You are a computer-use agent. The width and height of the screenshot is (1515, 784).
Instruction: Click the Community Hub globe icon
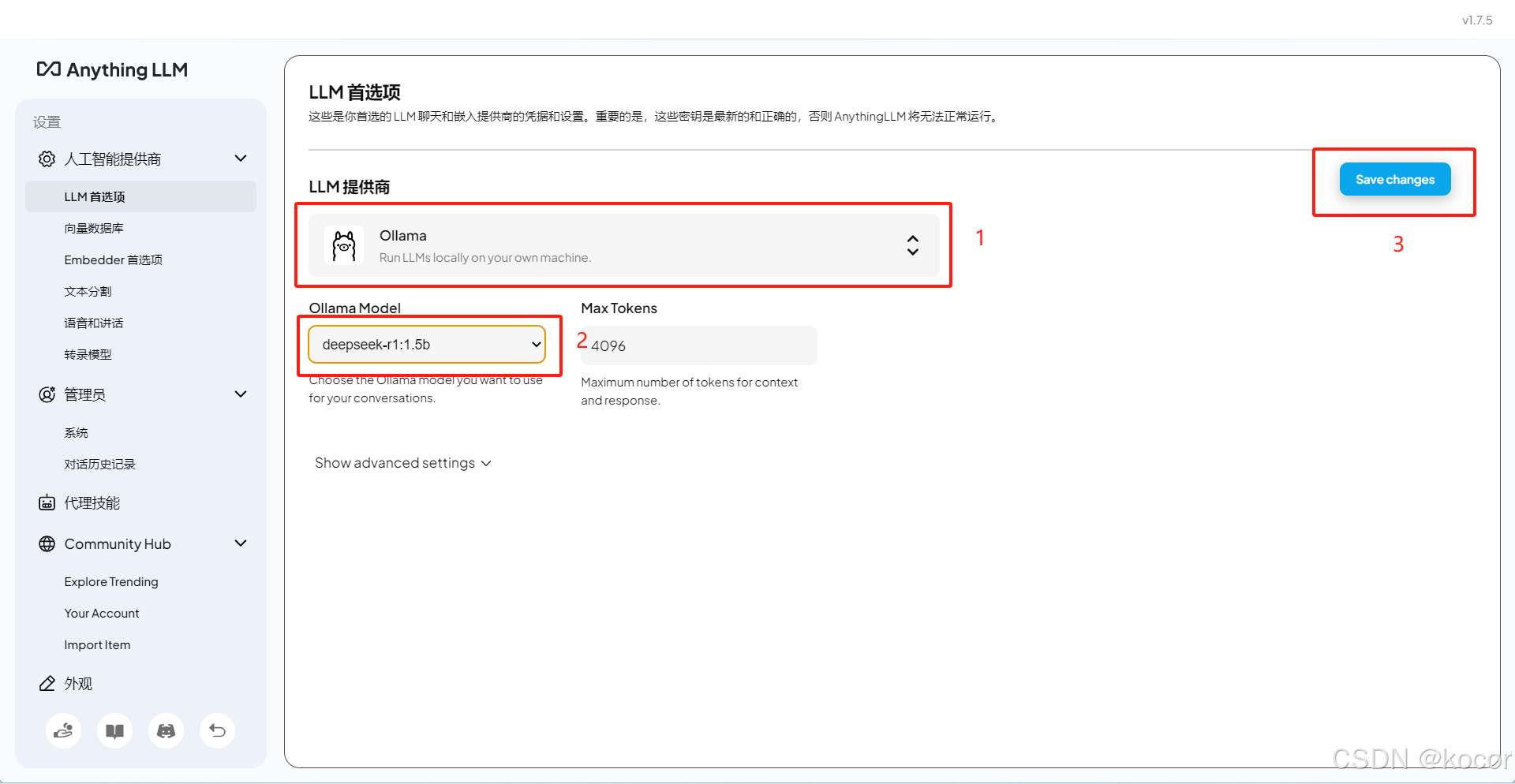[47, 543]
